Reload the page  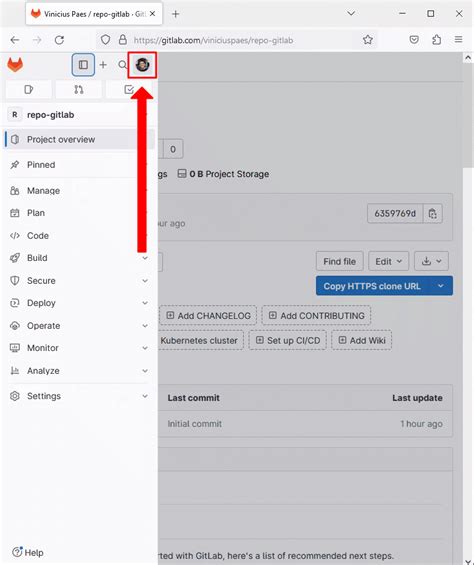click(x=59, y=40)
